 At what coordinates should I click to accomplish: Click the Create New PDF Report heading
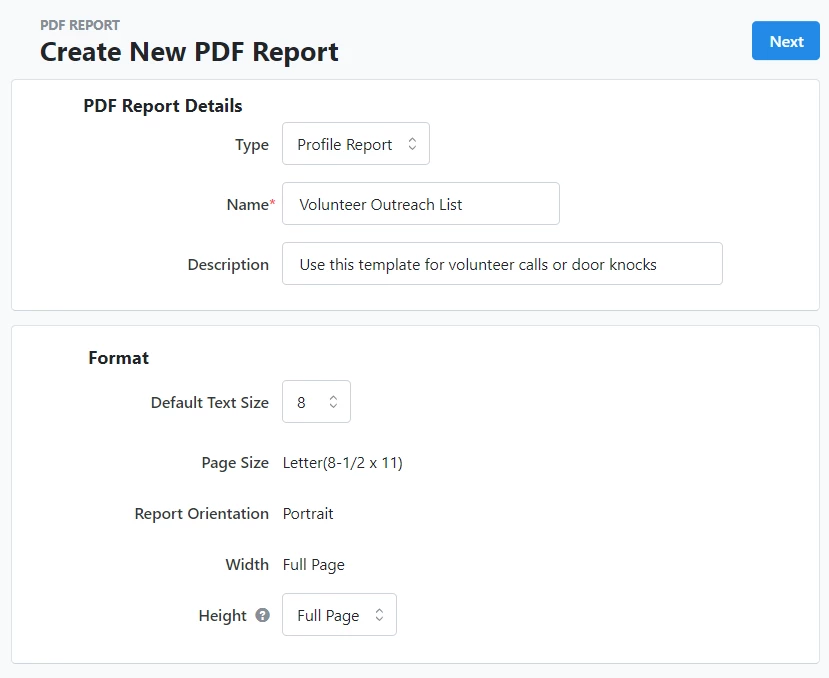189,51
